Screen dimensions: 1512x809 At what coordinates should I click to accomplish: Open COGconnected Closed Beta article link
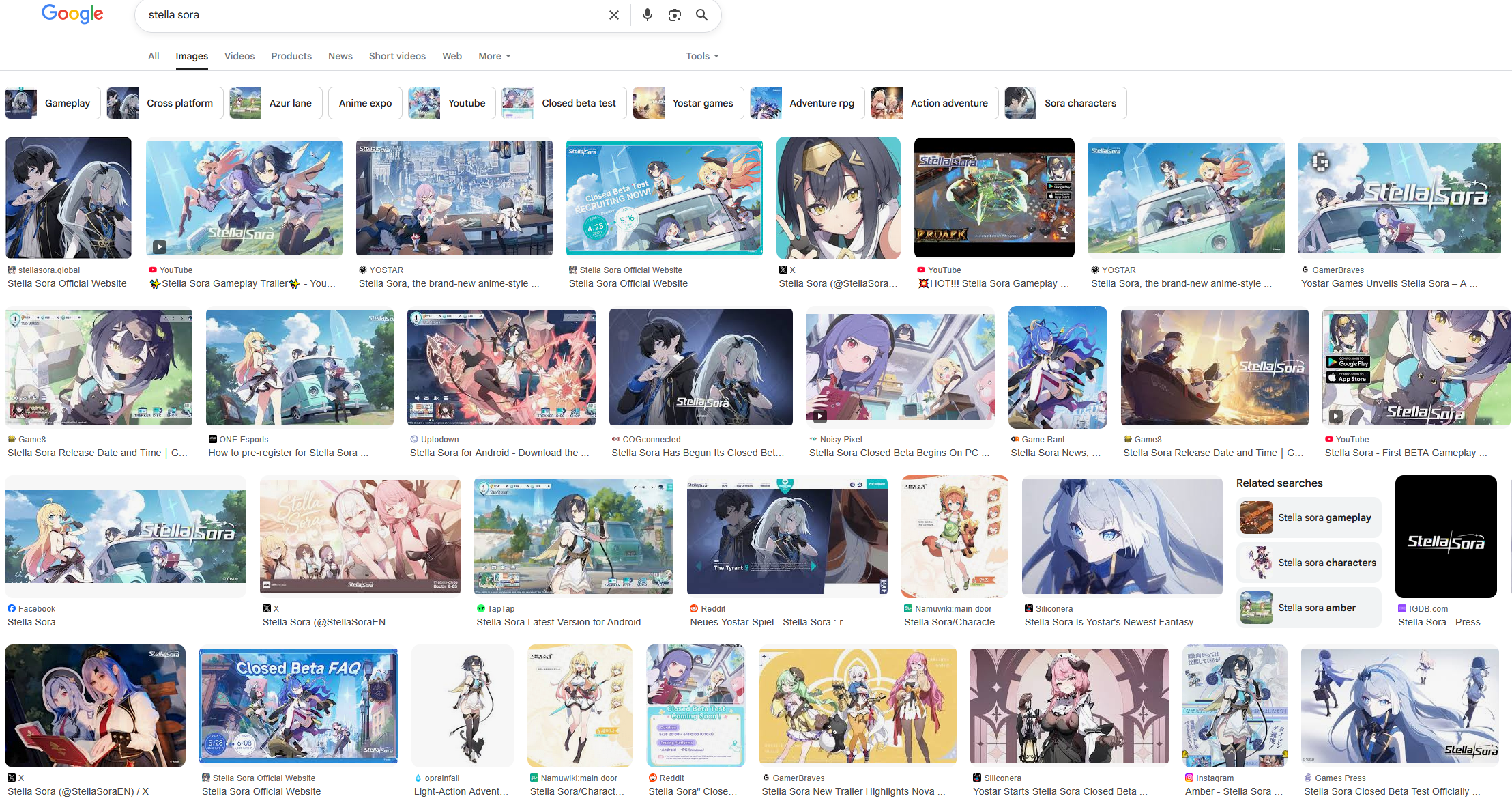click(697, 453)
